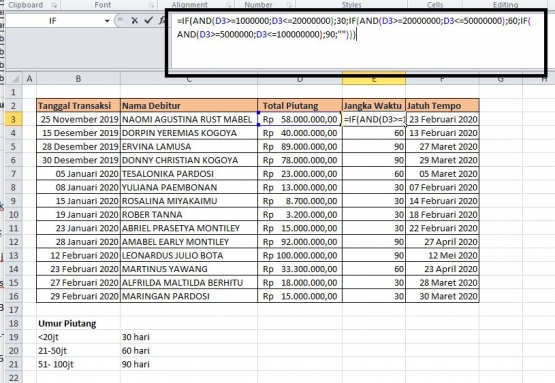This screenshot has height=383, width=555.
Task: Select row 3 header
Action: click(13, 119)
